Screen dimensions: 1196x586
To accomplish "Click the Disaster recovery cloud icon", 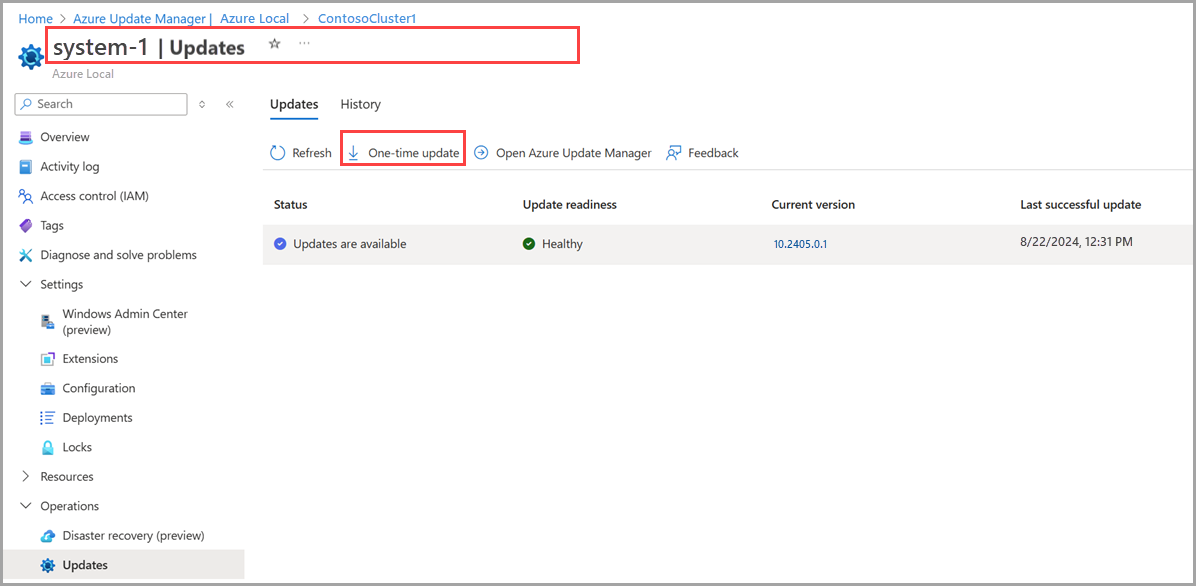I will [x=48, y=536].
